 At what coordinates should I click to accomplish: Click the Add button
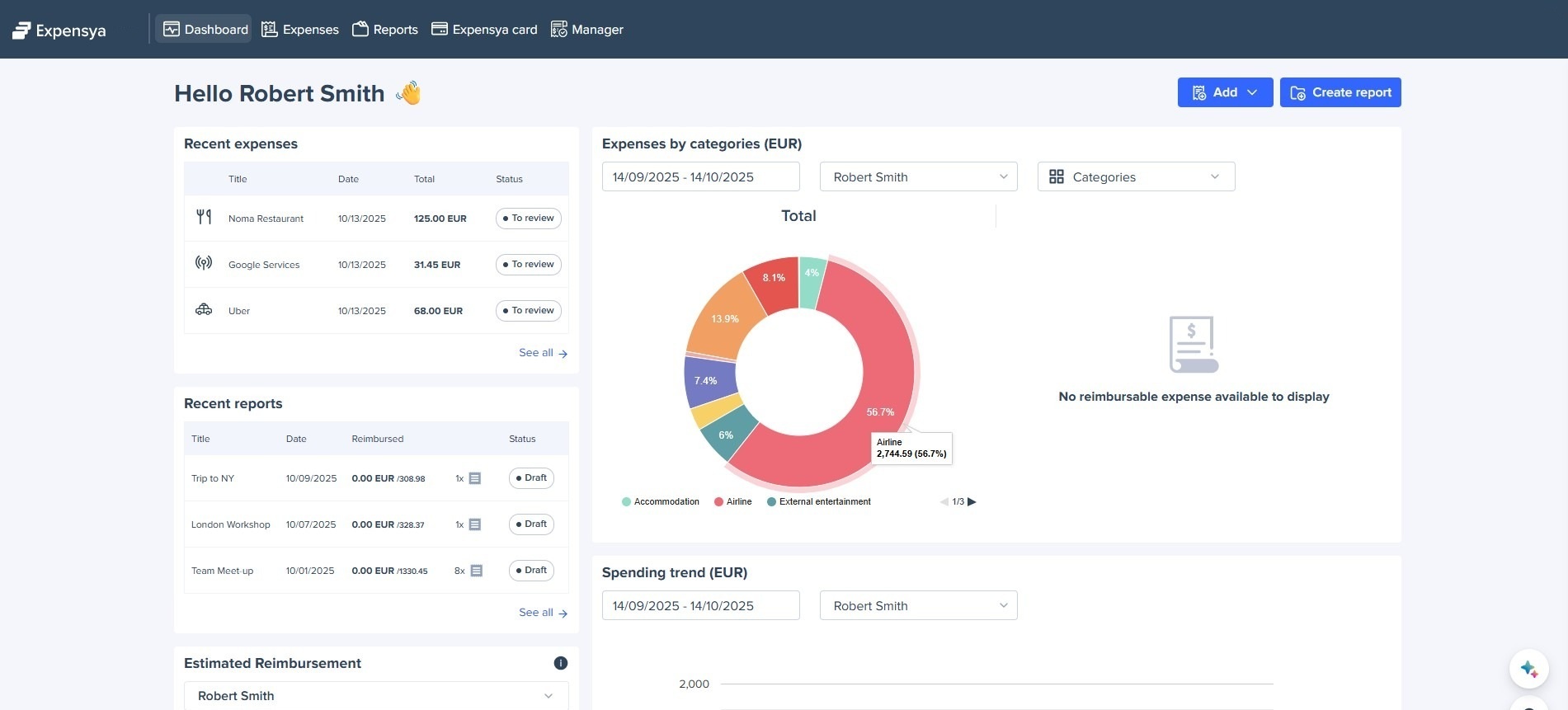(1225, 92)
